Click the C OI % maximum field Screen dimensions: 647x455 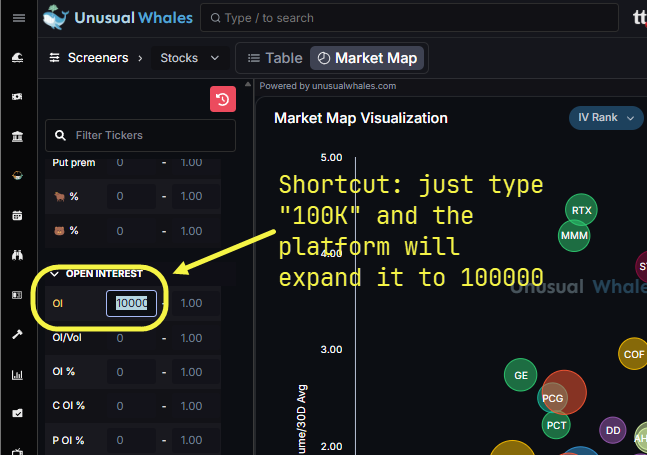coord(195,406)
